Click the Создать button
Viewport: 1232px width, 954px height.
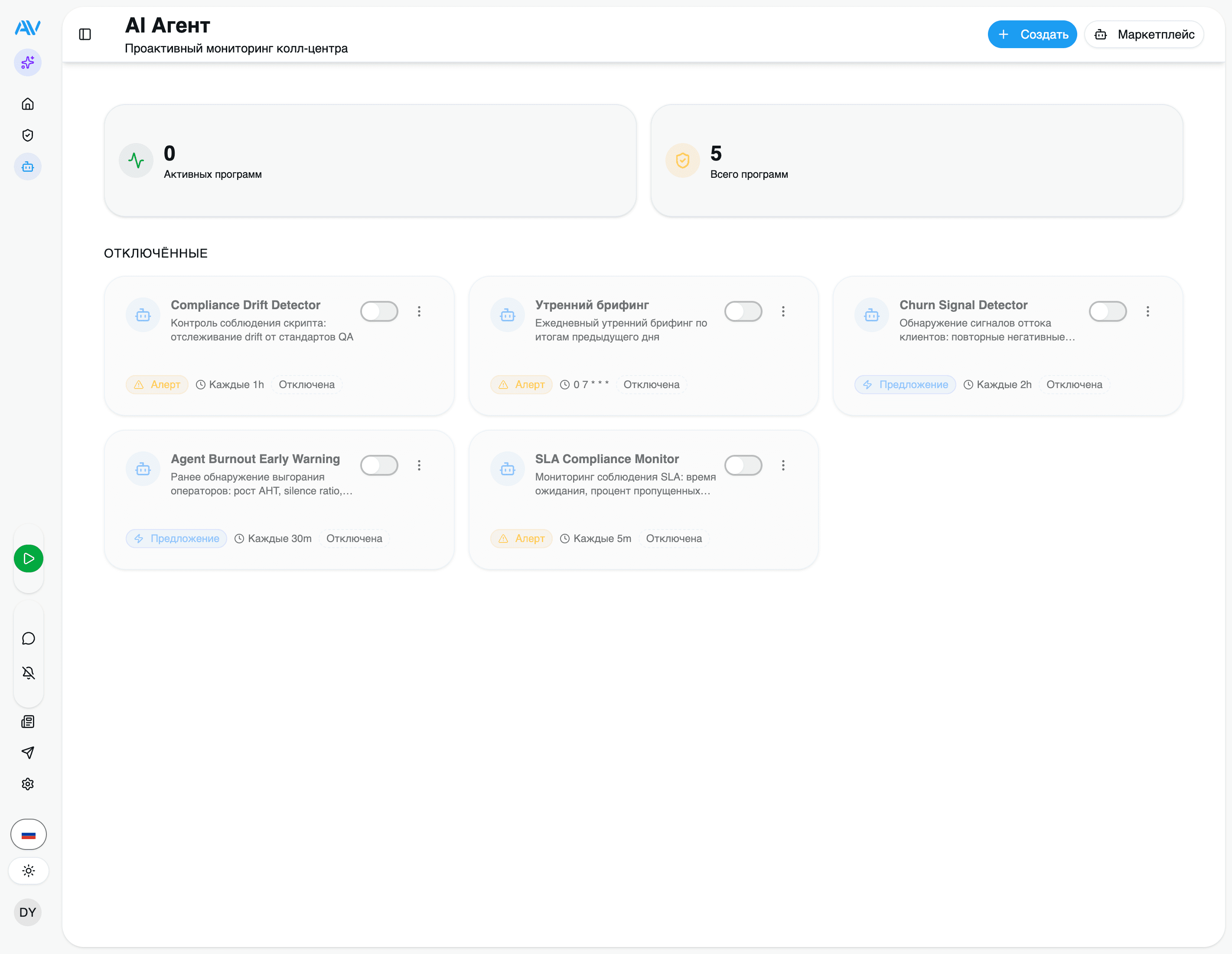[1032, 34]
